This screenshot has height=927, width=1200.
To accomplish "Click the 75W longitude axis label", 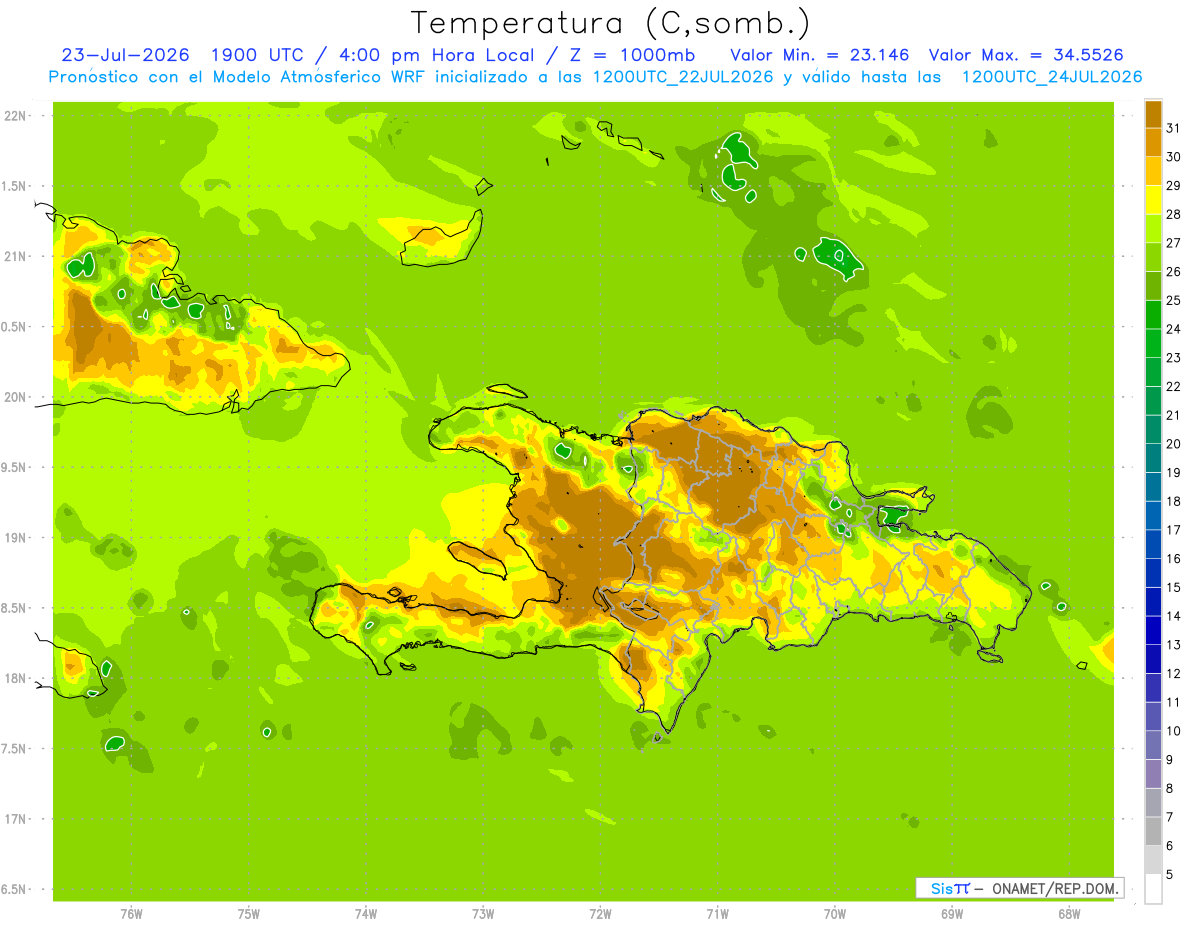I will [x=248, y=914].
